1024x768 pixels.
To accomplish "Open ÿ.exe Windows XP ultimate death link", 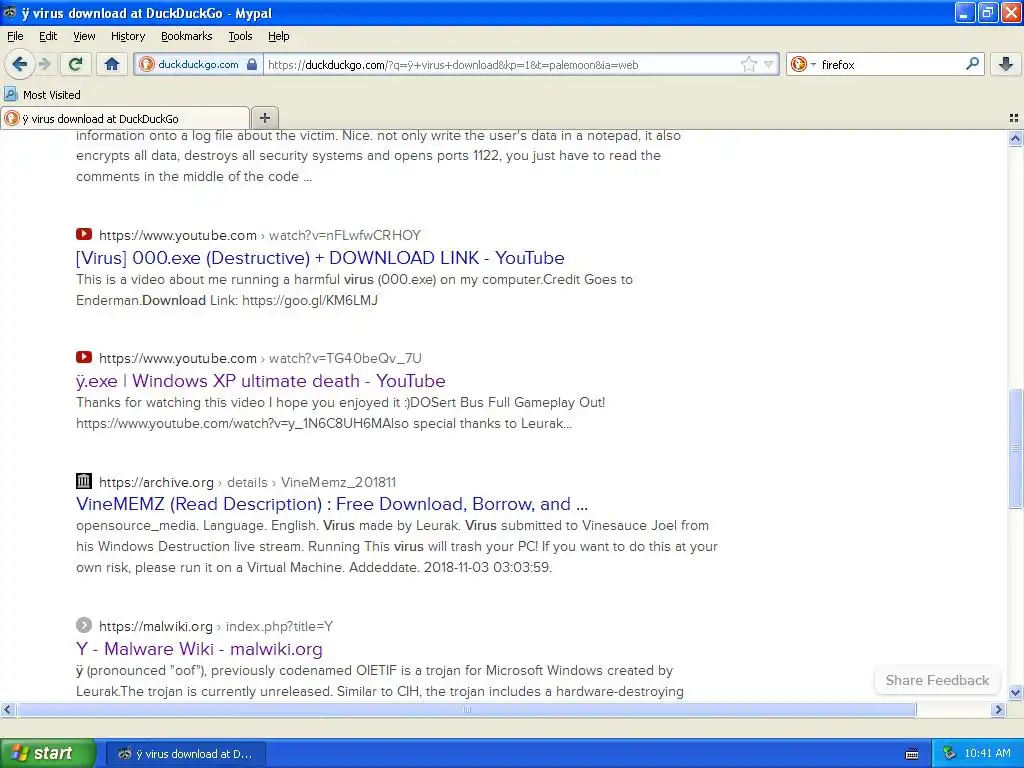I will [261, 381].
